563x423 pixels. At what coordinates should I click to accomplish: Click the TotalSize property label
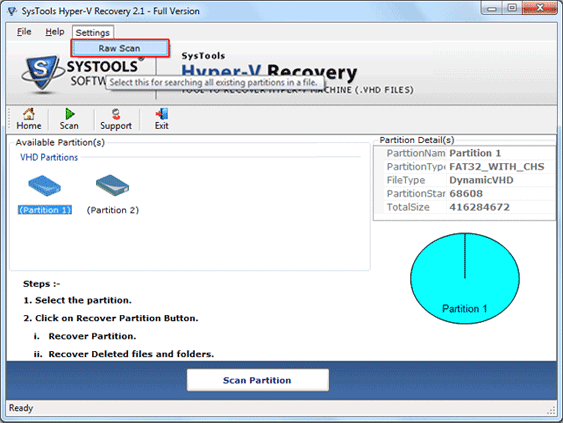(408, 207)
